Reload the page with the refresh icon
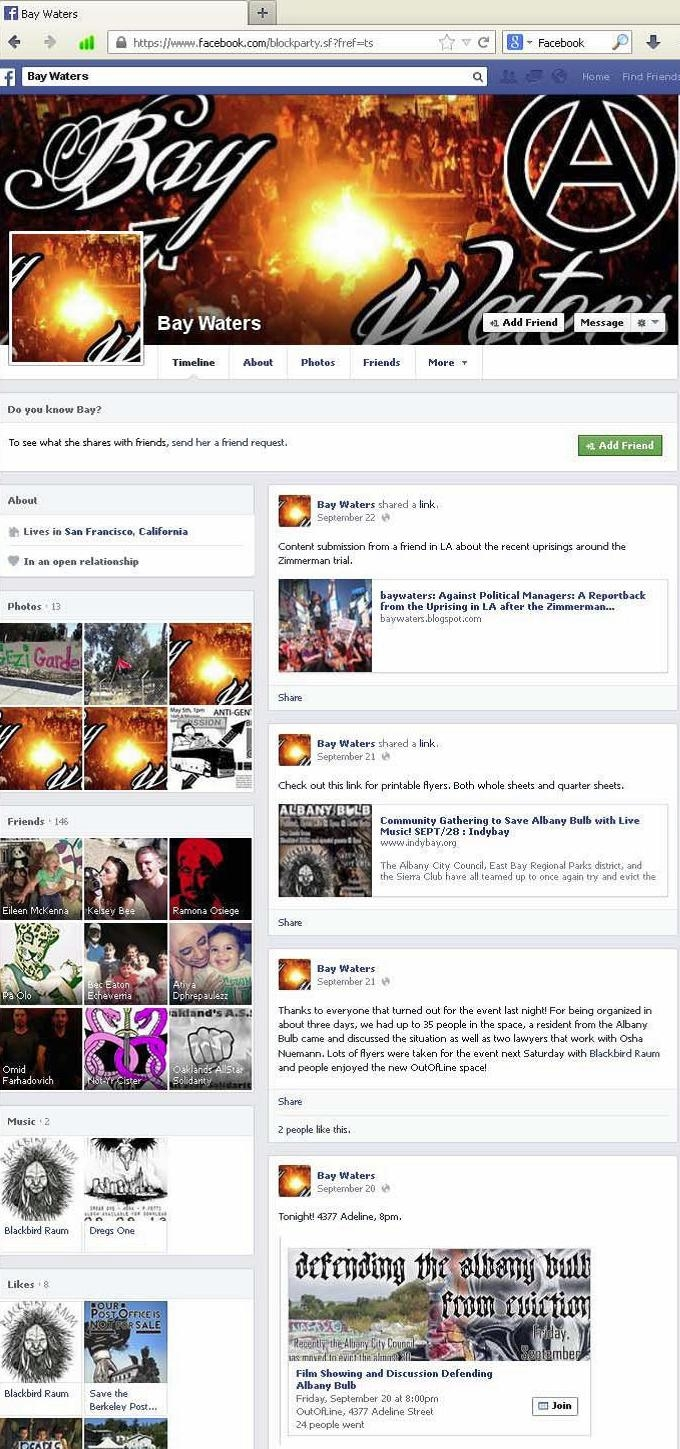This screenshot has height=1449, width=680. click(484, 42)
